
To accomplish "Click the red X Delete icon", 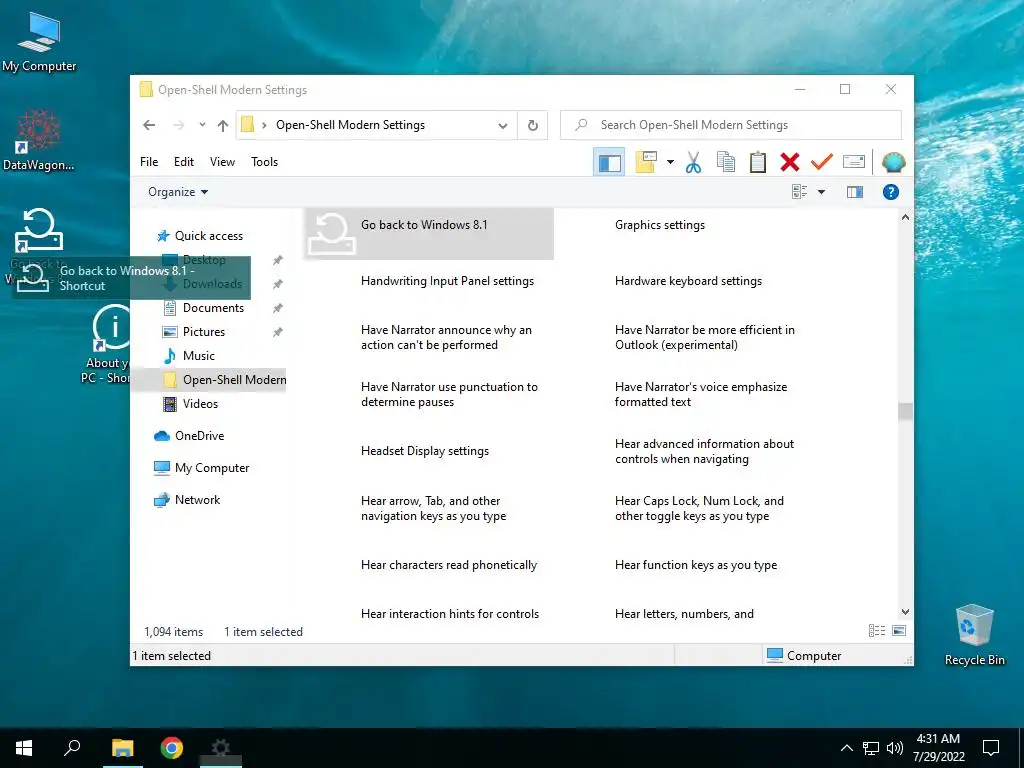I will coord(790,162).
